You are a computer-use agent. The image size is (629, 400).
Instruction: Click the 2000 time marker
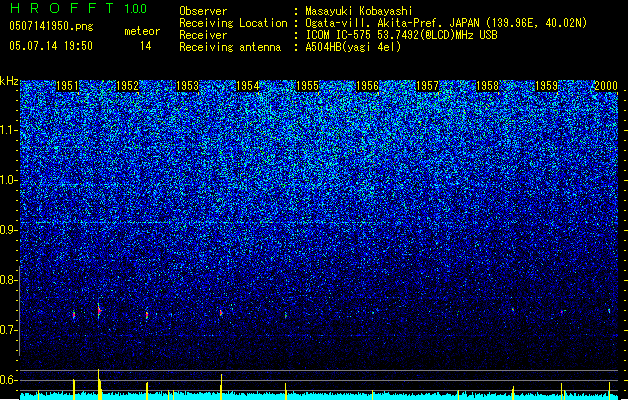pos(606,86)
